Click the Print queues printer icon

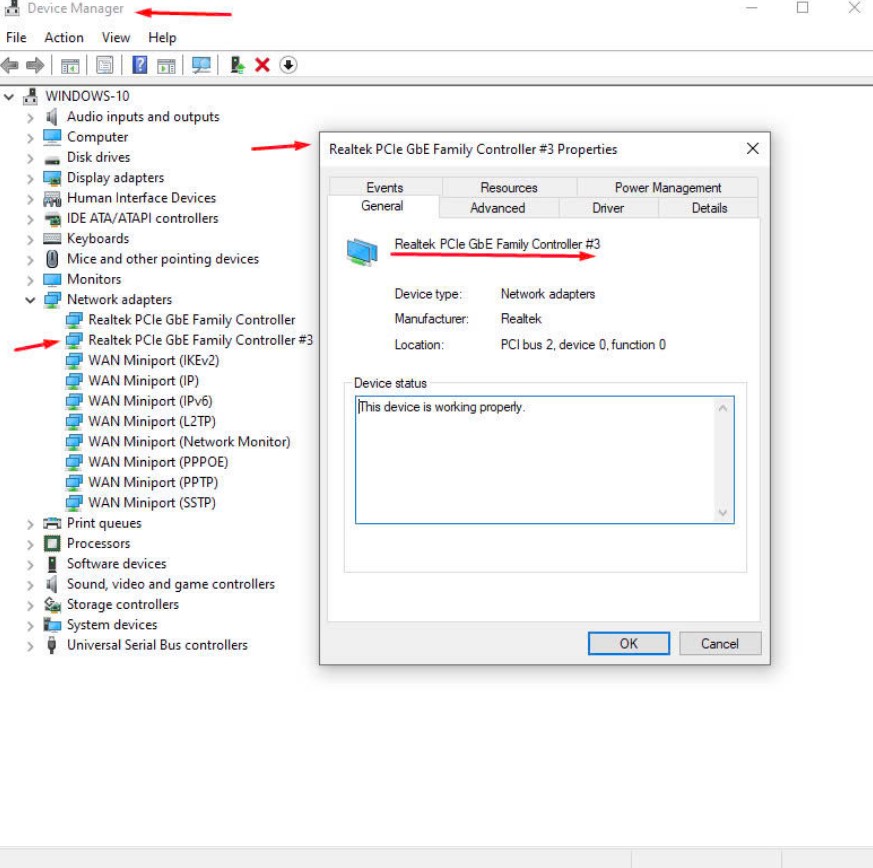click(52, 523)
